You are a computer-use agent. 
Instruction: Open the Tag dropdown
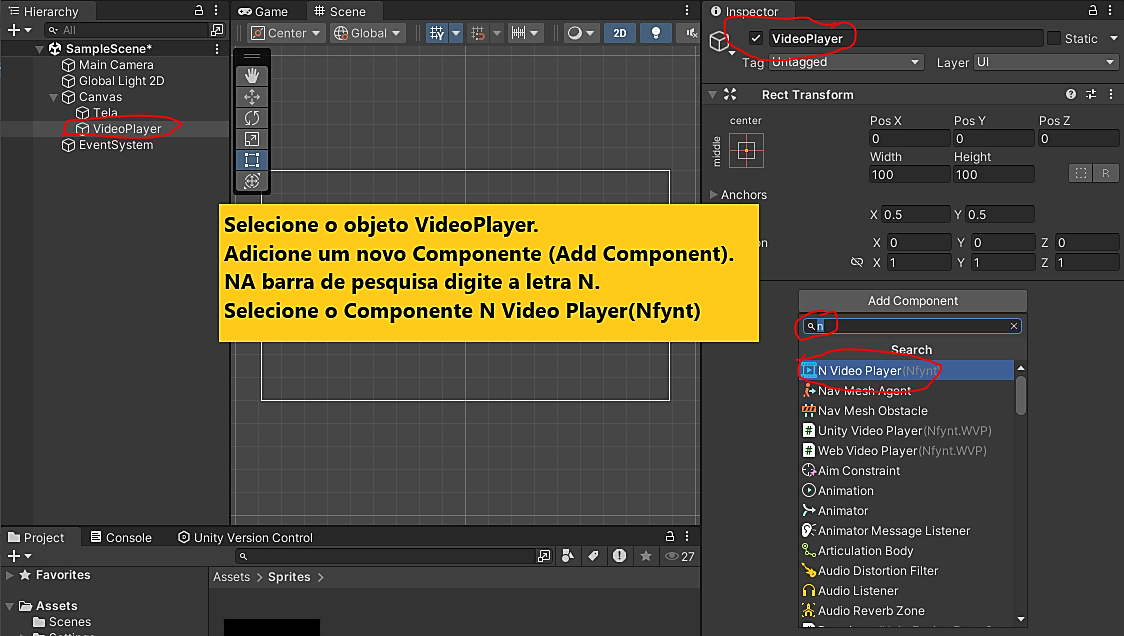pos(846,62)
